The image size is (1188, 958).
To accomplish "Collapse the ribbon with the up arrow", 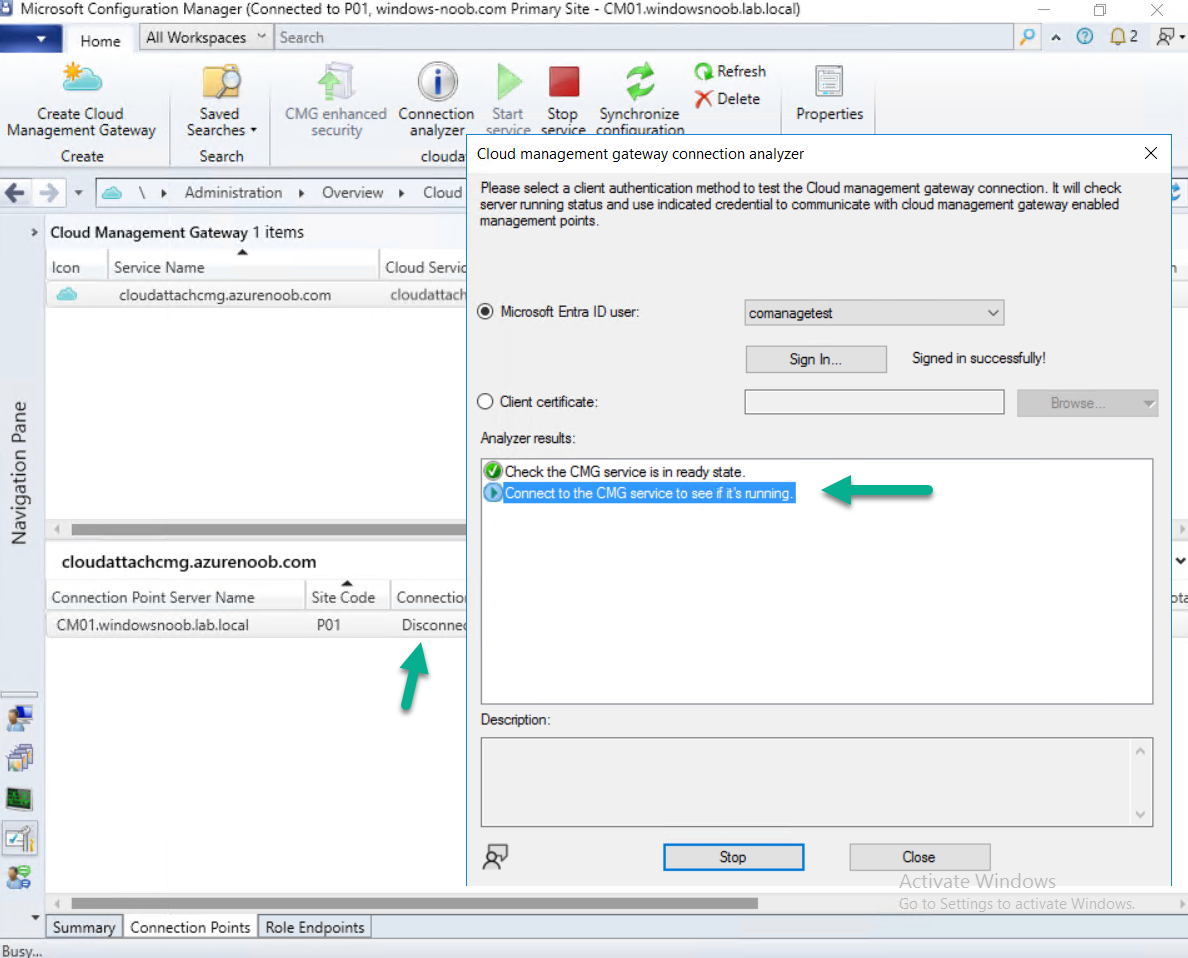I will click(1055, 37).
